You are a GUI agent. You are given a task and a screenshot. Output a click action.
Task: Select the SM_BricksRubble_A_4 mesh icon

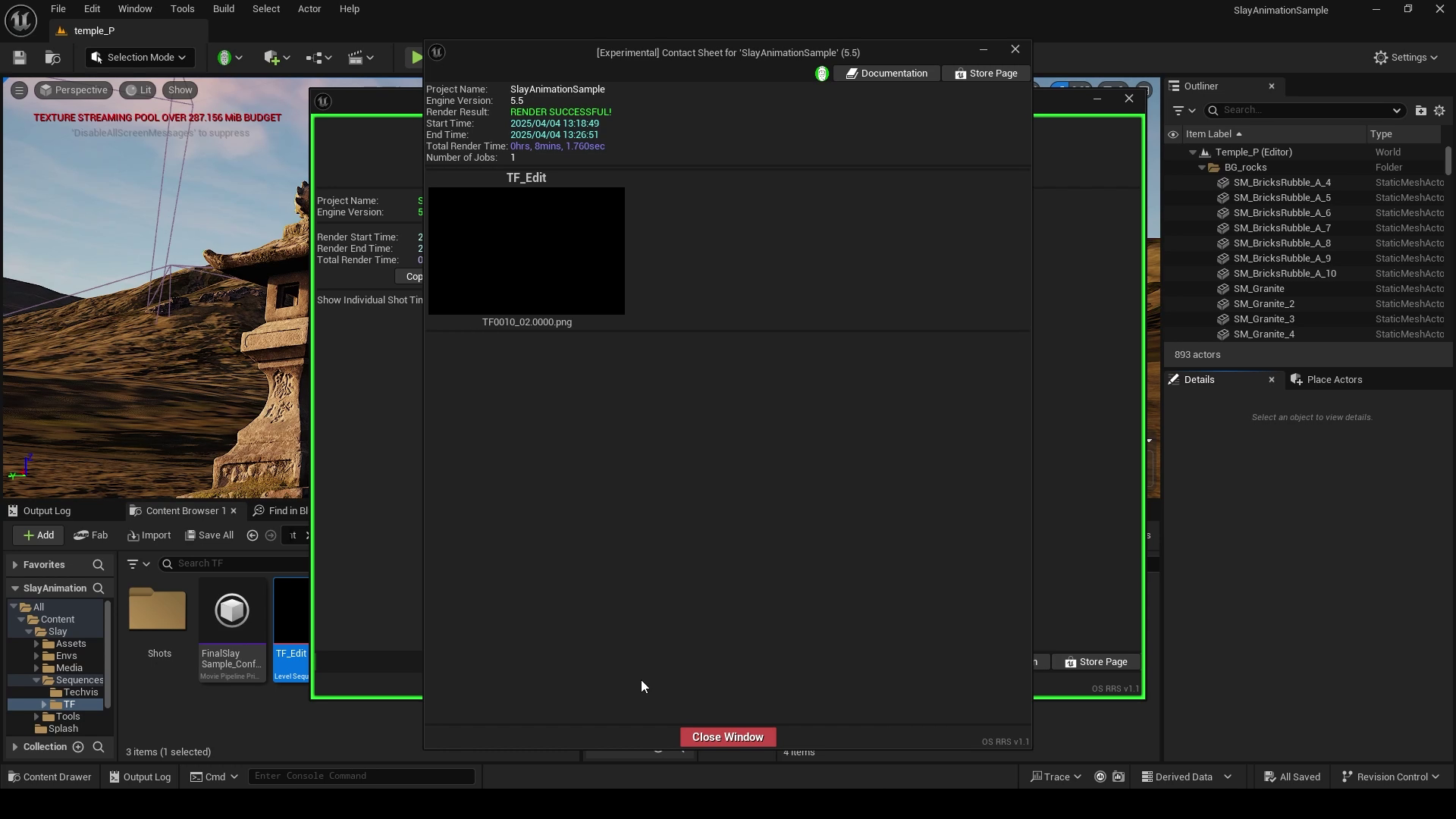[1223, 183]
